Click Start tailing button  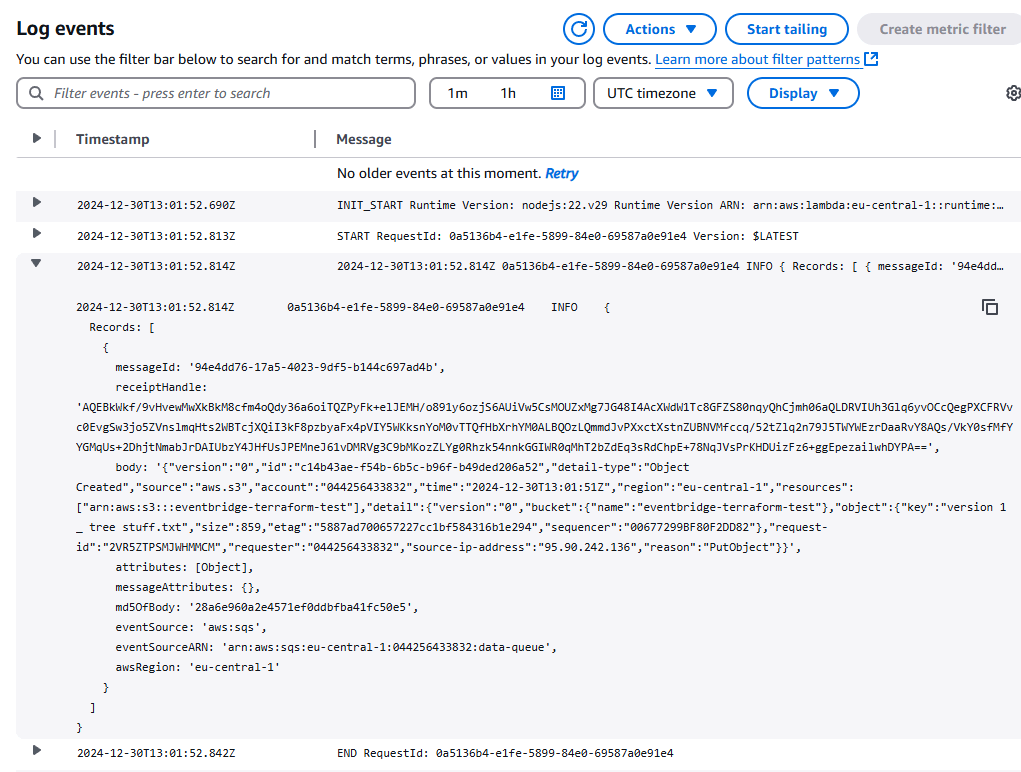pyautogui.click(x=787, y=29)
